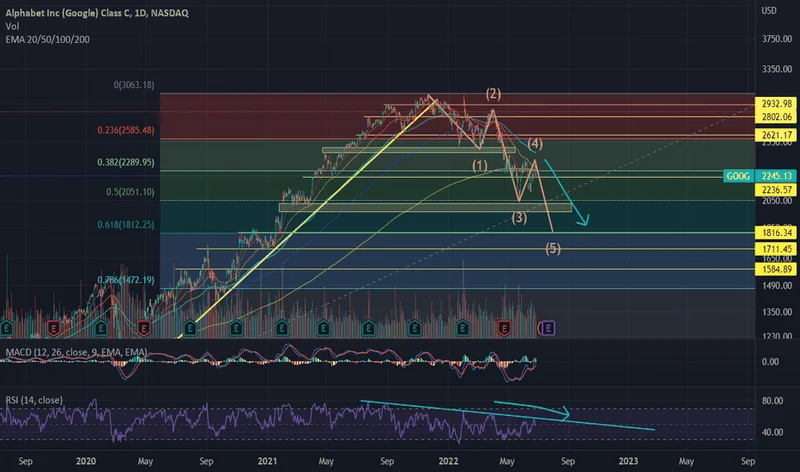This screenshot has width=800, height=472.
Task: Click the red earnings E marker near May 2022
Action: 506,327
